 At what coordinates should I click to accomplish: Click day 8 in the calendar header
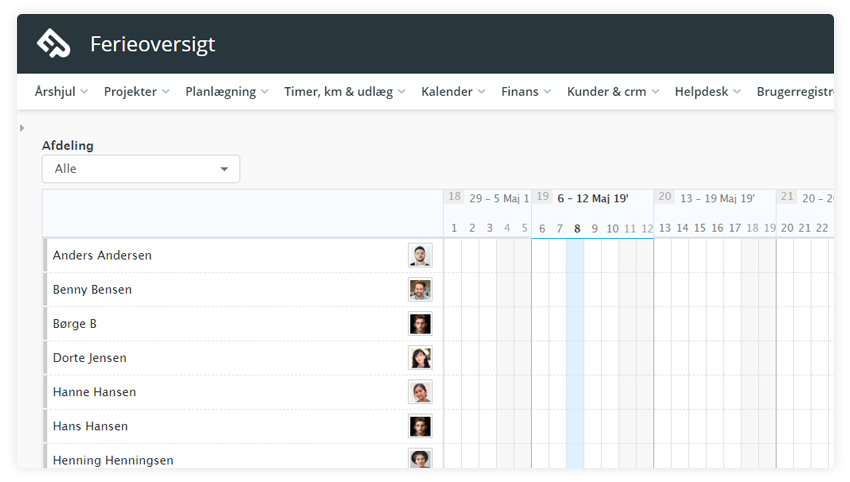(x=577, y=229)
